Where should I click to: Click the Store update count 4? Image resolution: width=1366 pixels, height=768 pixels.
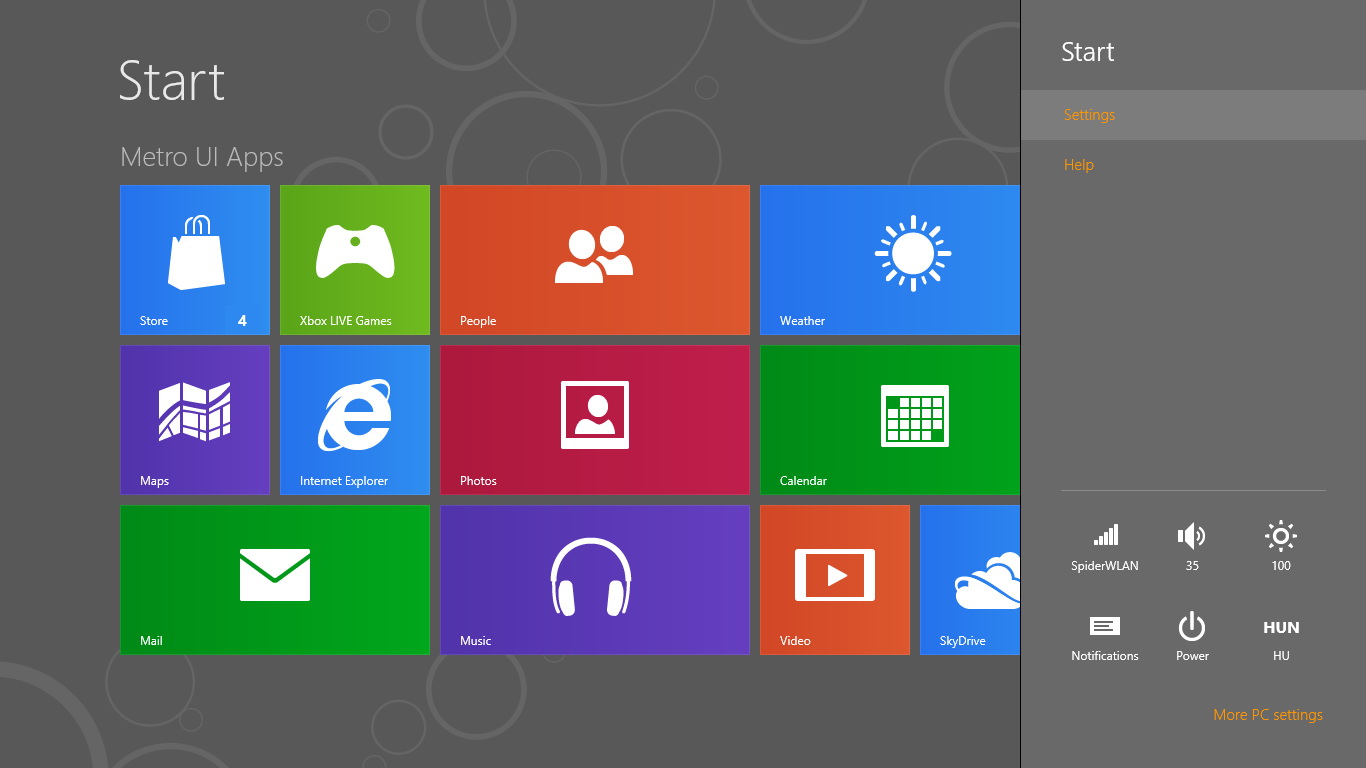click(x=242, y=321)
